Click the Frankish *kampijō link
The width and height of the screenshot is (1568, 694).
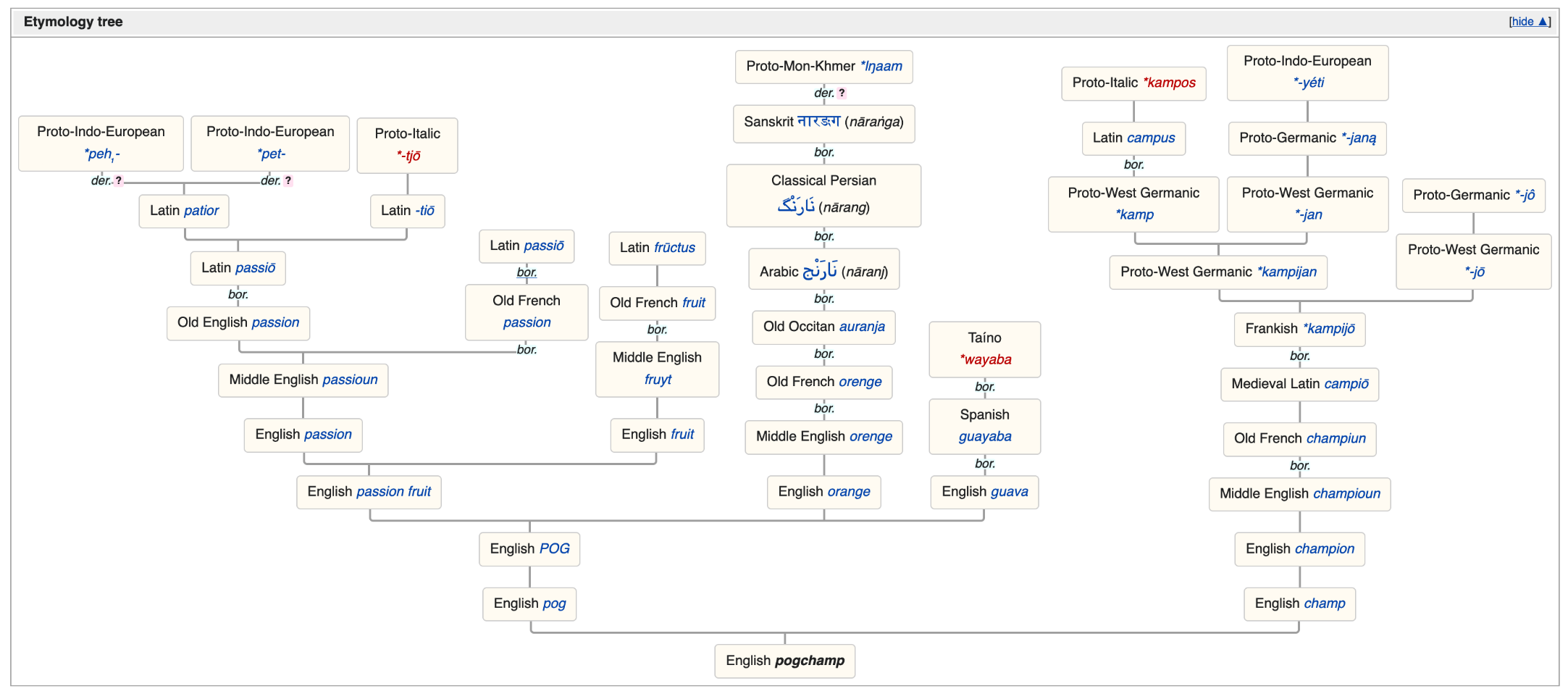(1328, 329)
